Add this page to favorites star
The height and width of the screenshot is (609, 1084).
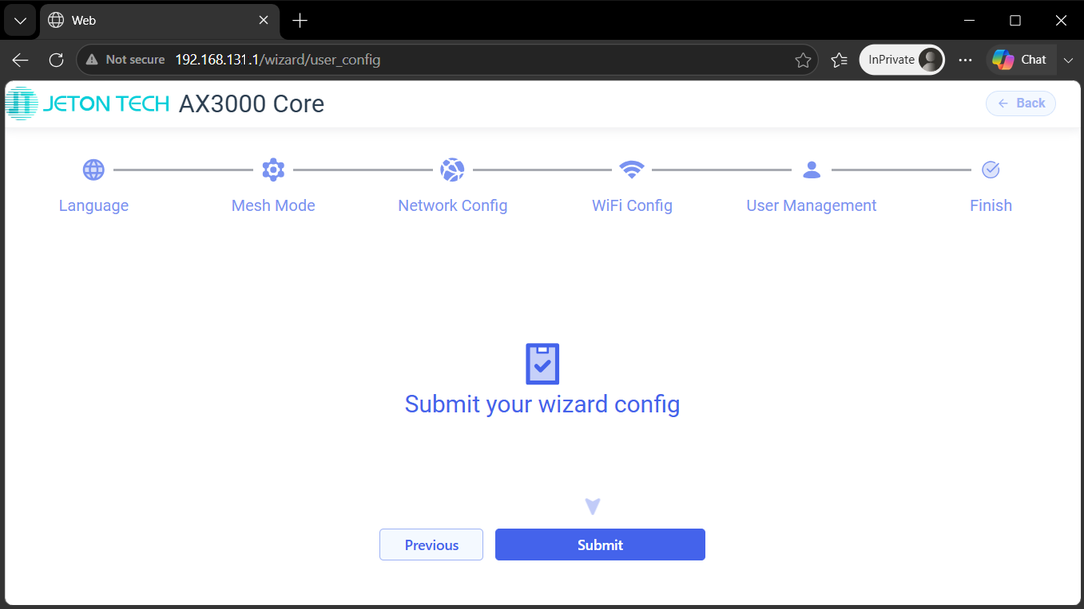pyautogui.click(x=803, y=60)
